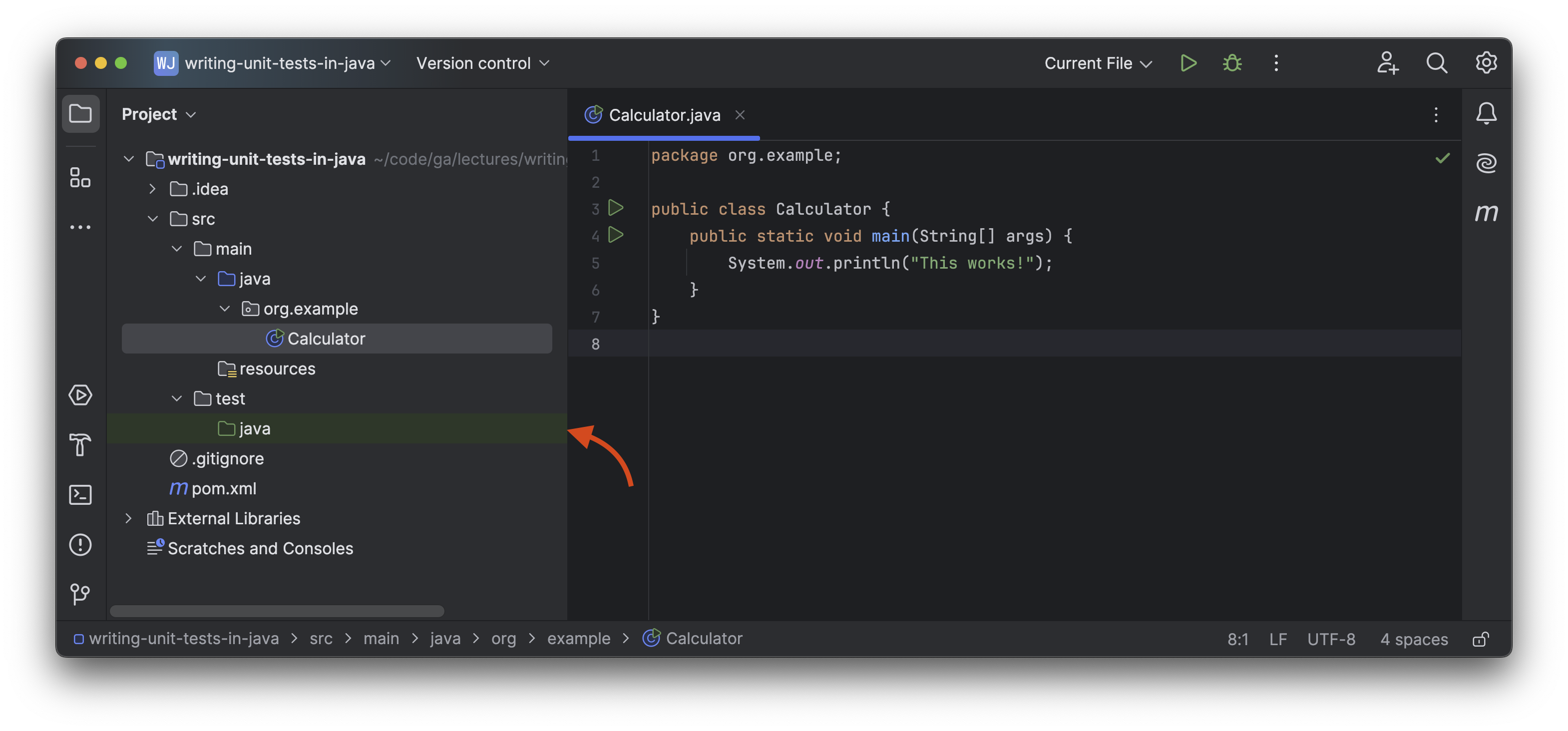Collapse the src folder
1568x731 pixels.
(153, 219)
